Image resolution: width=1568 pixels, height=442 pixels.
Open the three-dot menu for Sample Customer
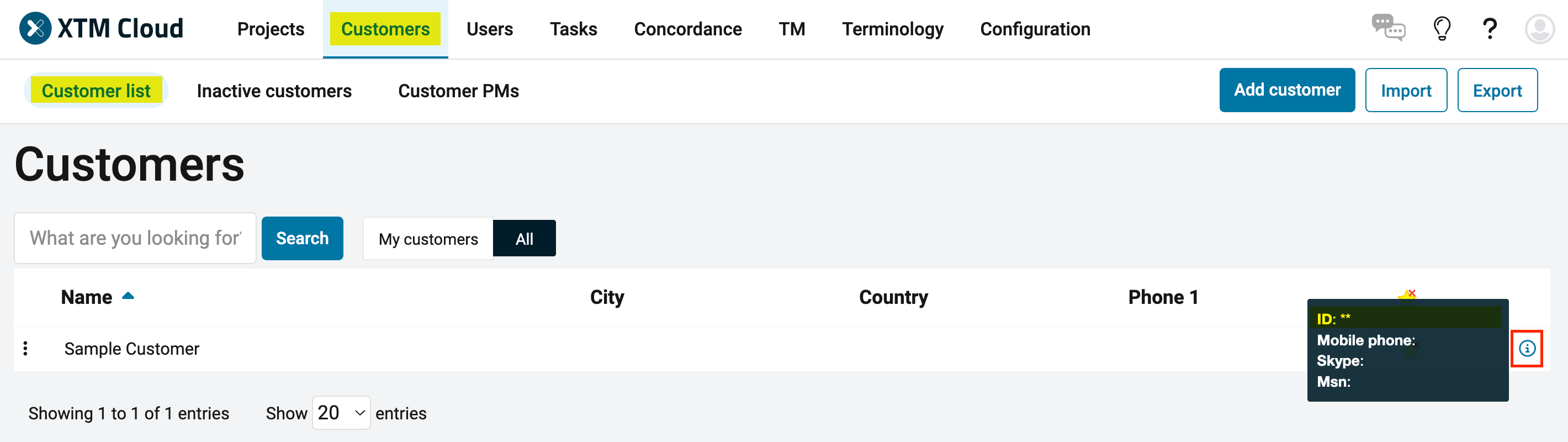(x=25, y=348)
